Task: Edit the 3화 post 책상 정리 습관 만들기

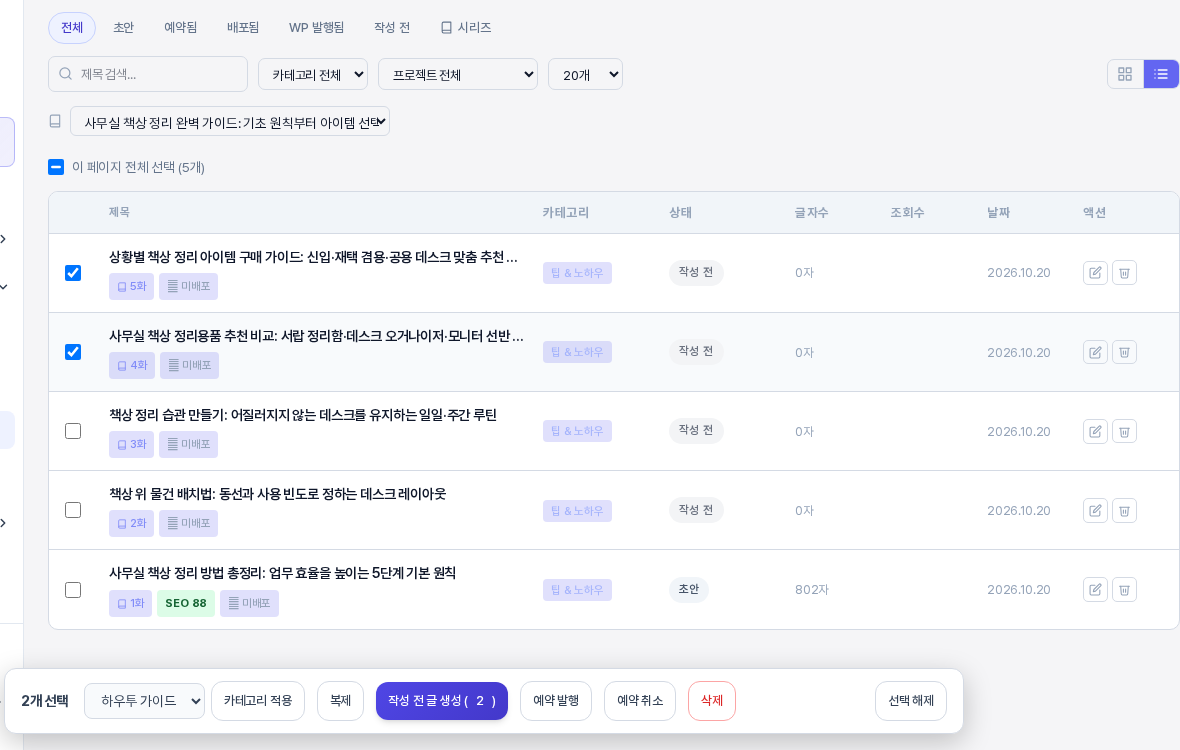Action: (1095, 431)
